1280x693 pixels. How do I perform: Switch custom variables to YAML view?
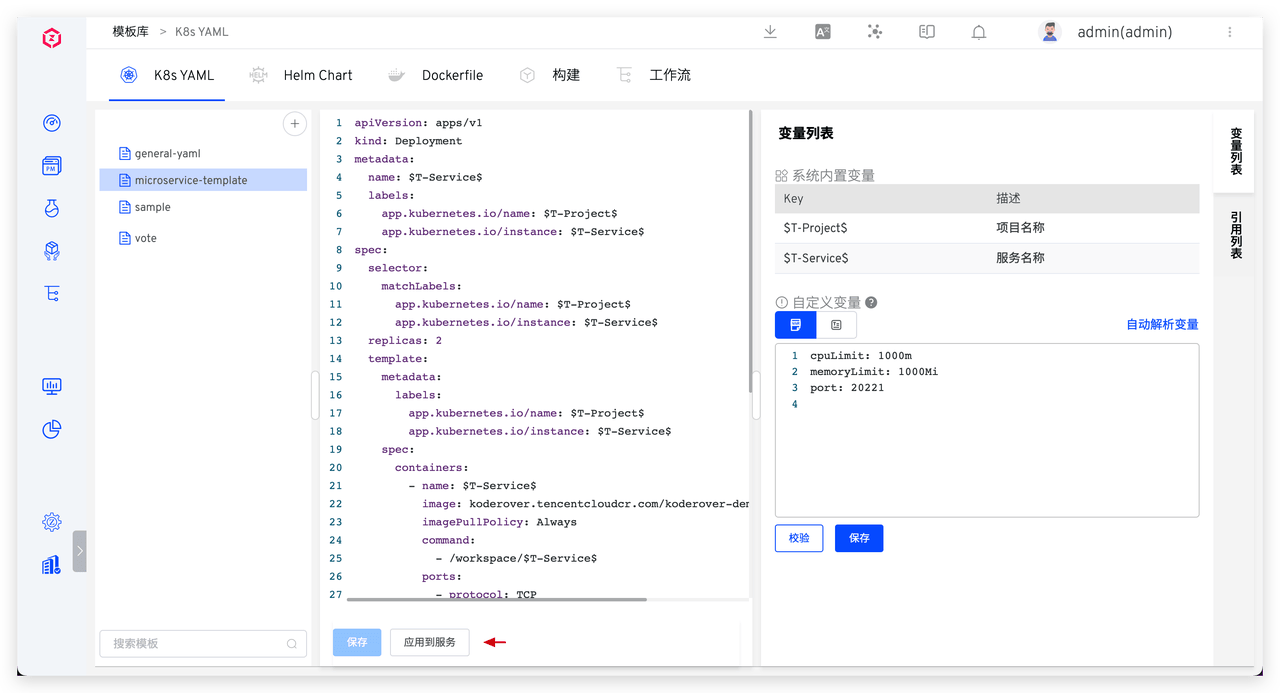tap(796, 325)
